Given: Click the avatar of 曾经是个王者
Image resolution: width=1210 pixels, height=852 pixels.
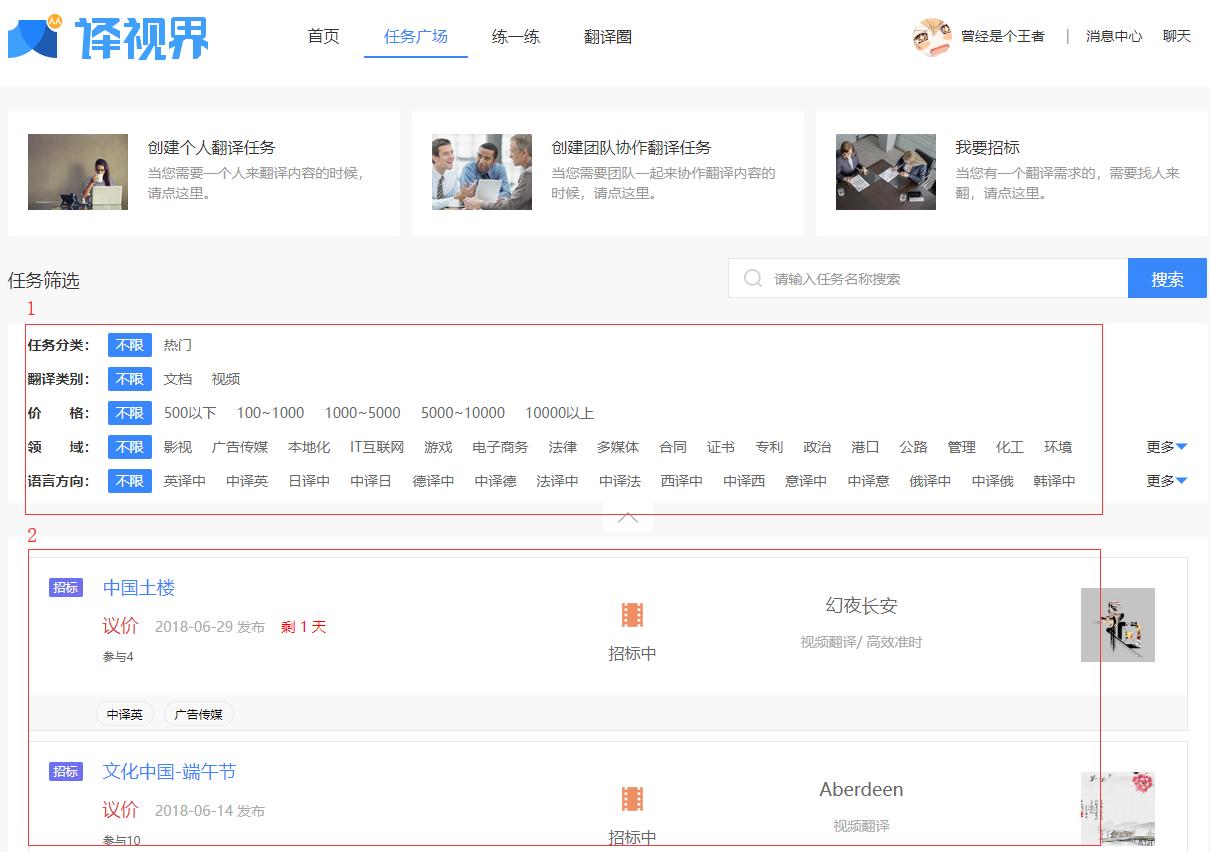Looking at the screenshot, I should 931,36.
